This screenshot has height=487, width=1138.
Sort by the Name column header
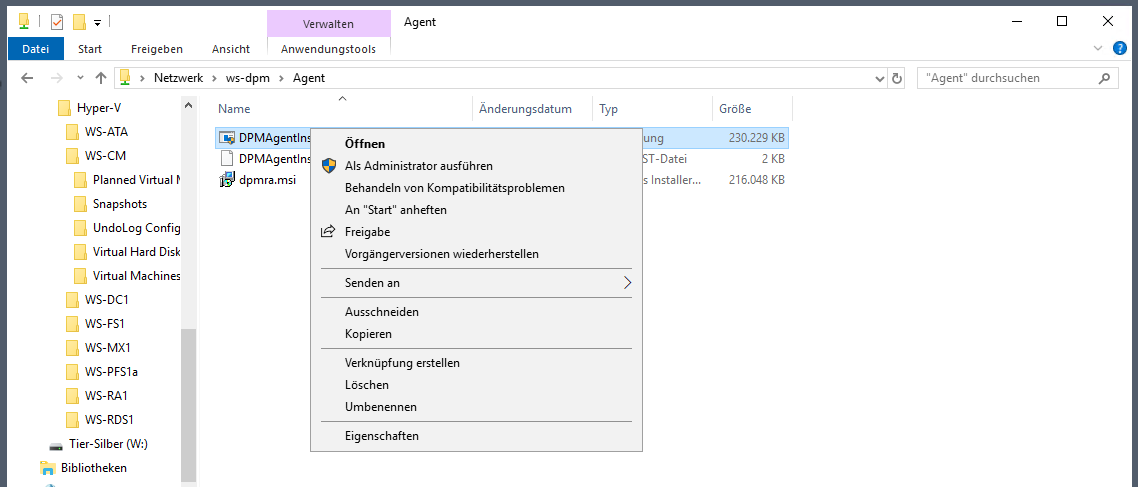[x=234, y=109]
